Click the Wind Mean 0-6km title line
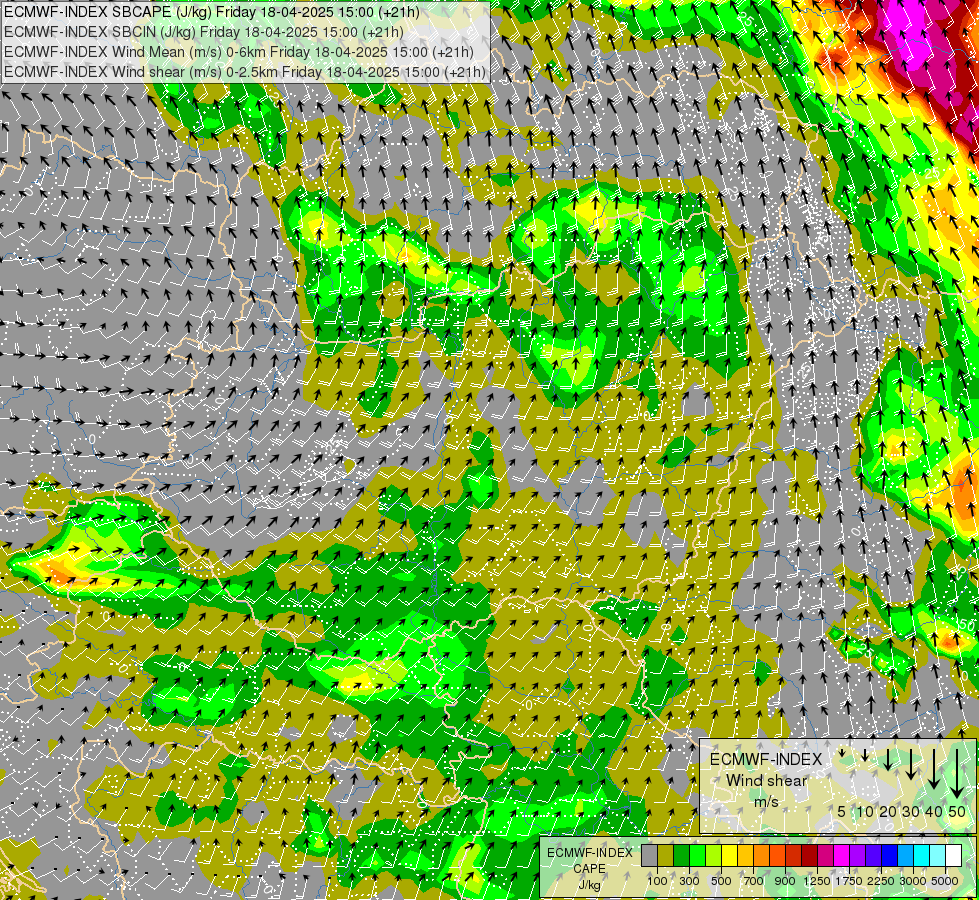The width and height of the screenshot is (979, 900). 239,52
